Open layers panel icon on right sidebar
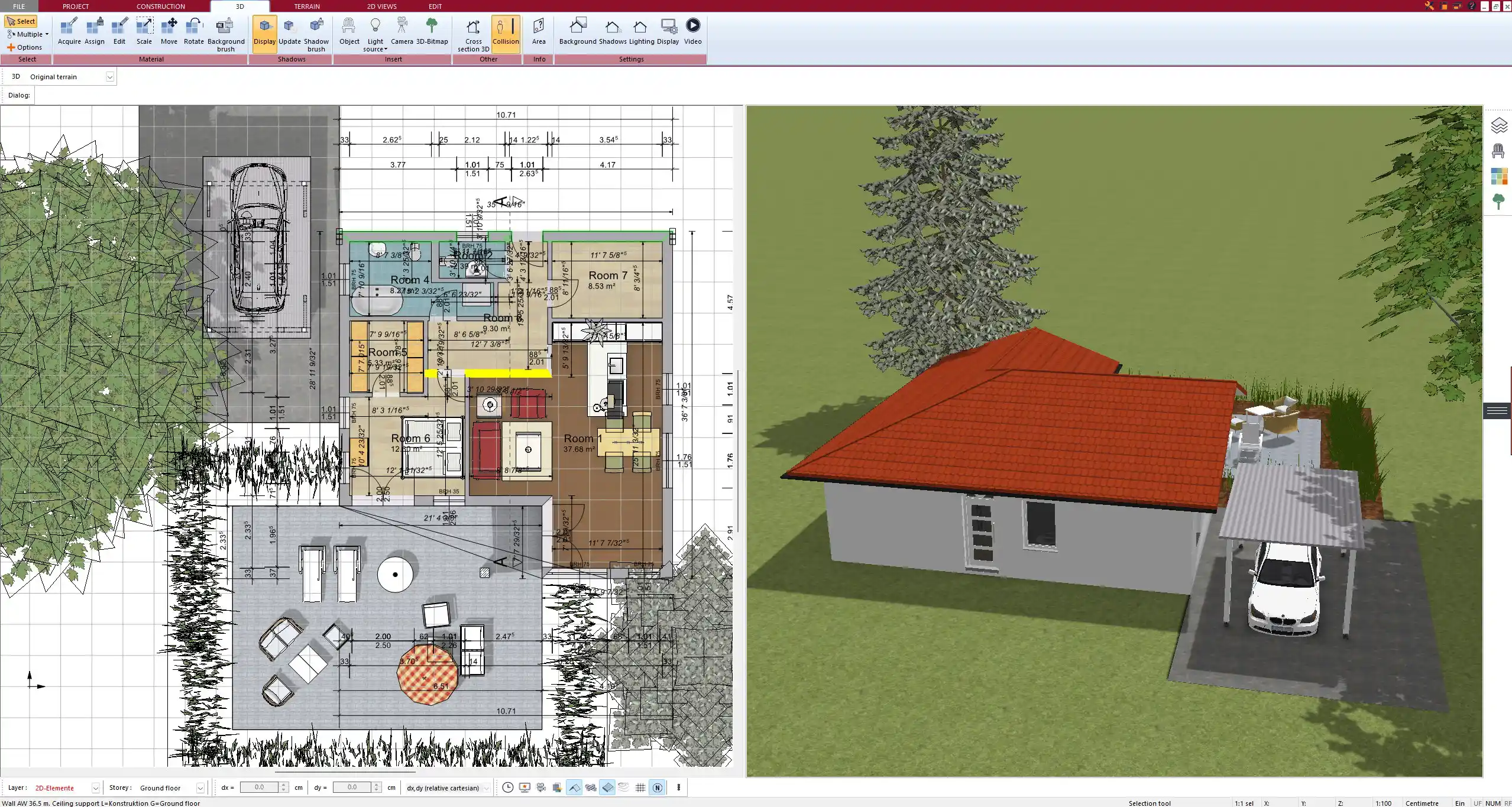This screenshot has width=1512, height=807. click(x=1498, y=125)
